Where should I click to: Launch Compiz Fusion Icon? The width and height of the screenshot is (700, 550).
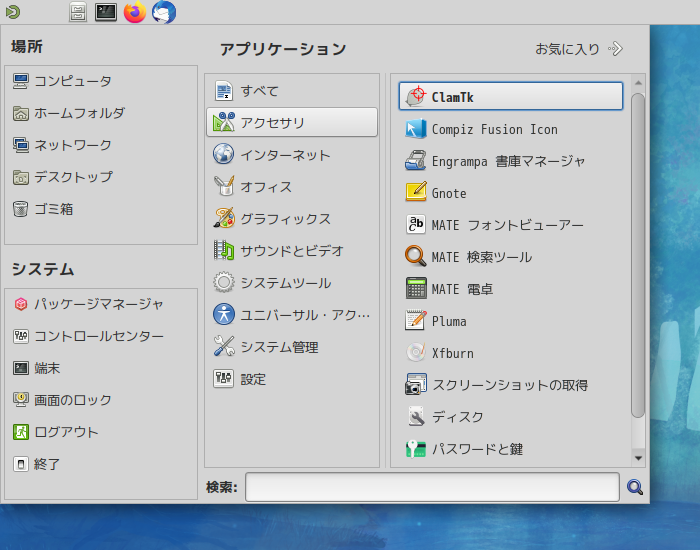(511, 129)
